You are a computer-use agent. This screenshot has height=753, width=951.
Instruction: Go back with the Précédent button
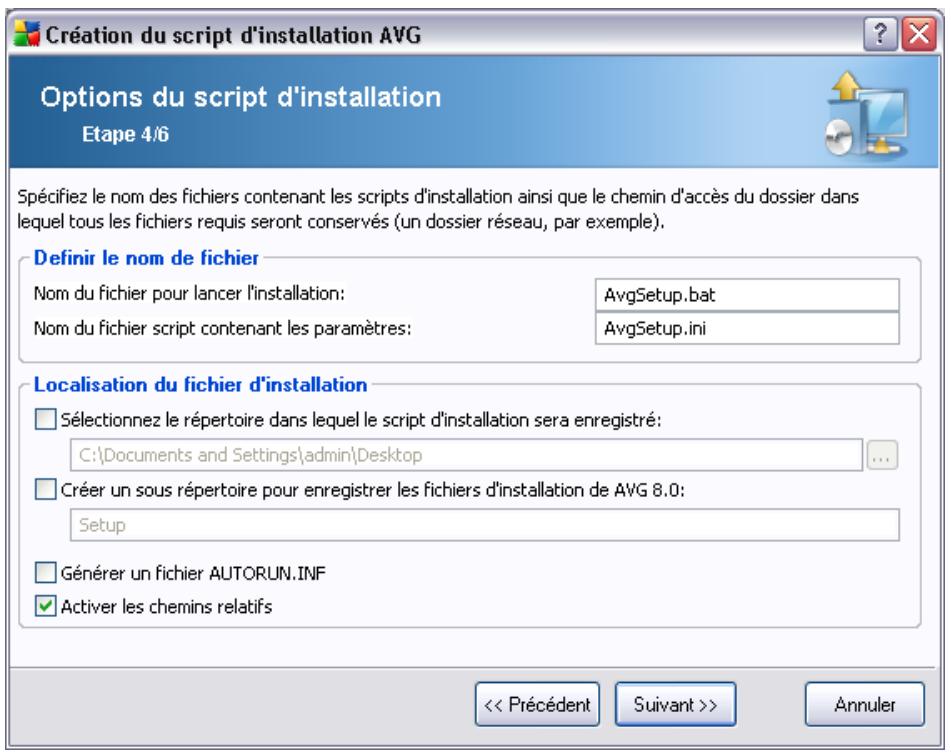pyautogui.click(x=537, y=704)
